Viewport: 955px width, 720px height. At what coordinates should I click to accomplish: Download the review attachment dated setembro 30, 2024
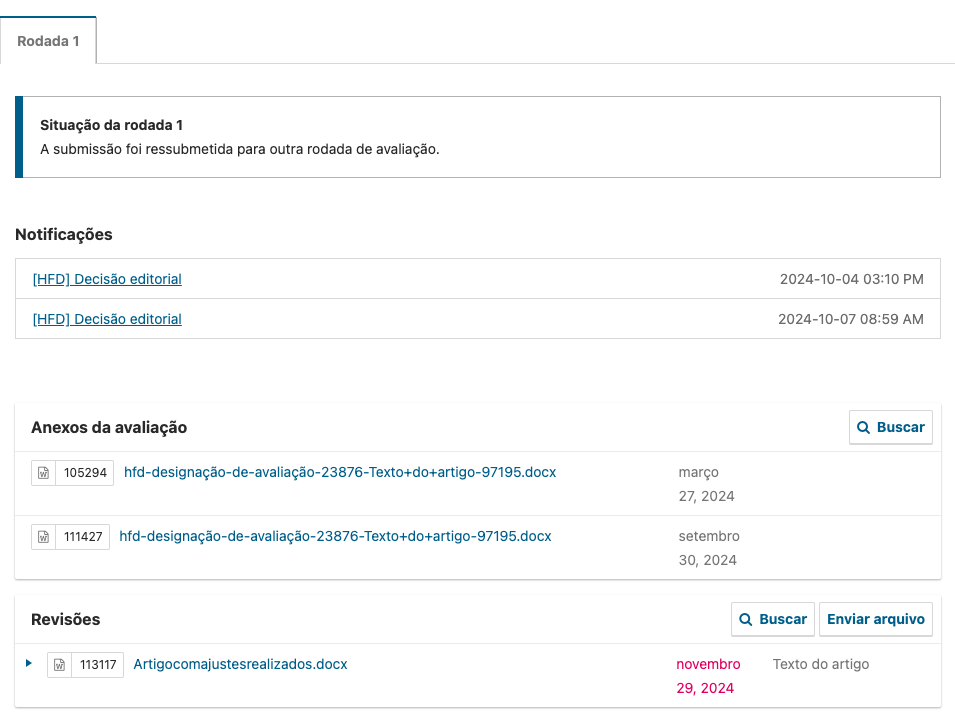tap(335, 536)
